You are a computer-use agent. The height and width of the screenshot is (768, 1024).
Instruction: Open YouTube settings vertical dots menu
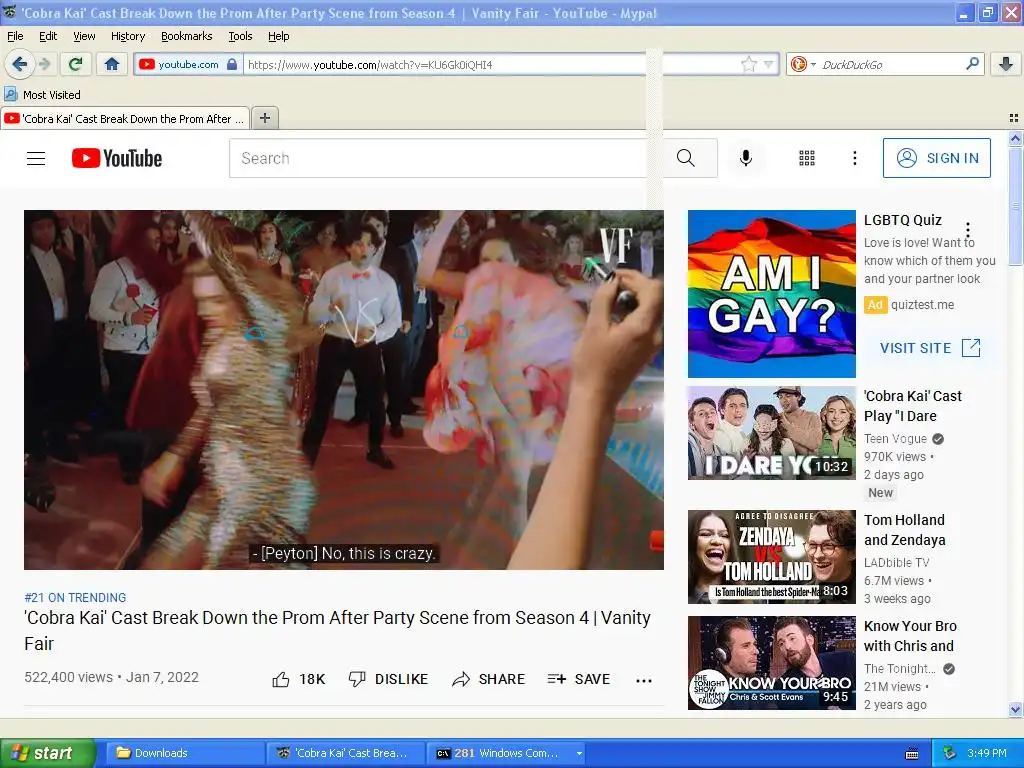click(x=854, y=158)
